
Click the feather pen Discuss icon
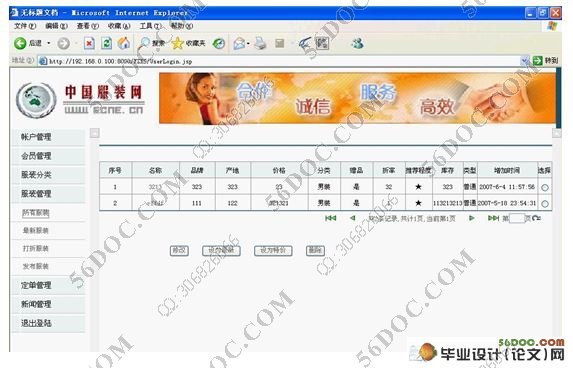pyautogui.click(x=304, y=43)
